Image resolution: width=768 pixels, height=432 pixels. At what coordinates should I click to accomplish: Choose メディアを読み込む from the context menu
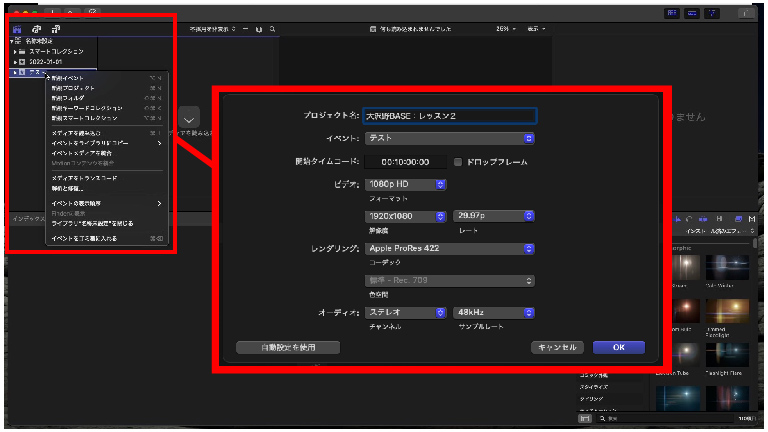click(x=107, y=133)
